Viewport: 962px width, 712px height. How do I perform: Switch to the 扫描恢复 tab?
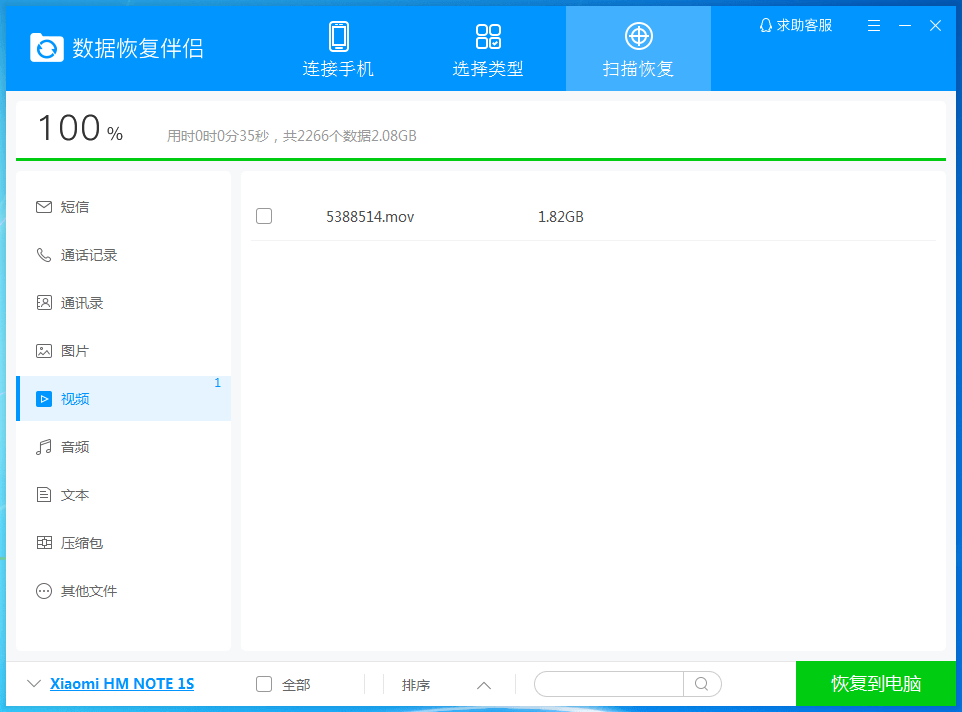(x=638, y=48)
